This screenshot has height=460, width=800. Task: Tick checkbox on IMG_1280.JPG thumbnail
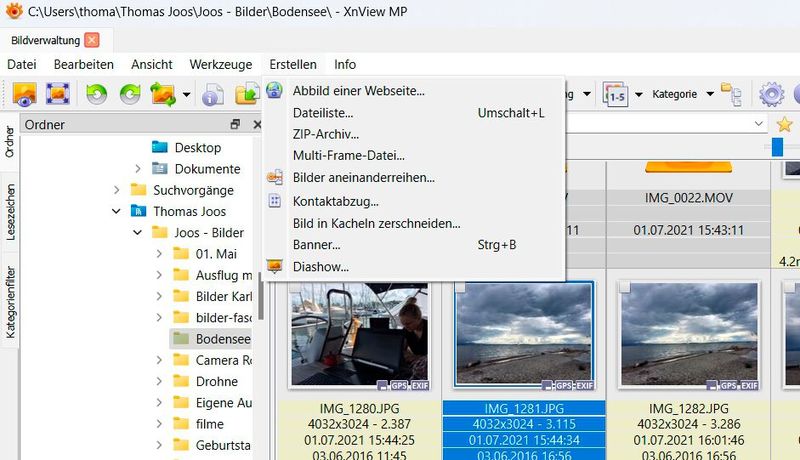pyautogui.click(x=295, y=288)
